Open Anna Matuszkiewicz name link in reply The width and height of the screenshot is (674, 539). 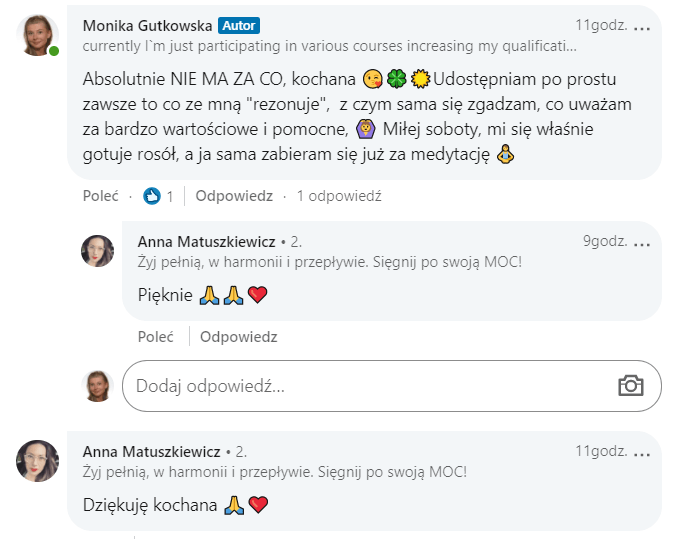tap(206, 241)
